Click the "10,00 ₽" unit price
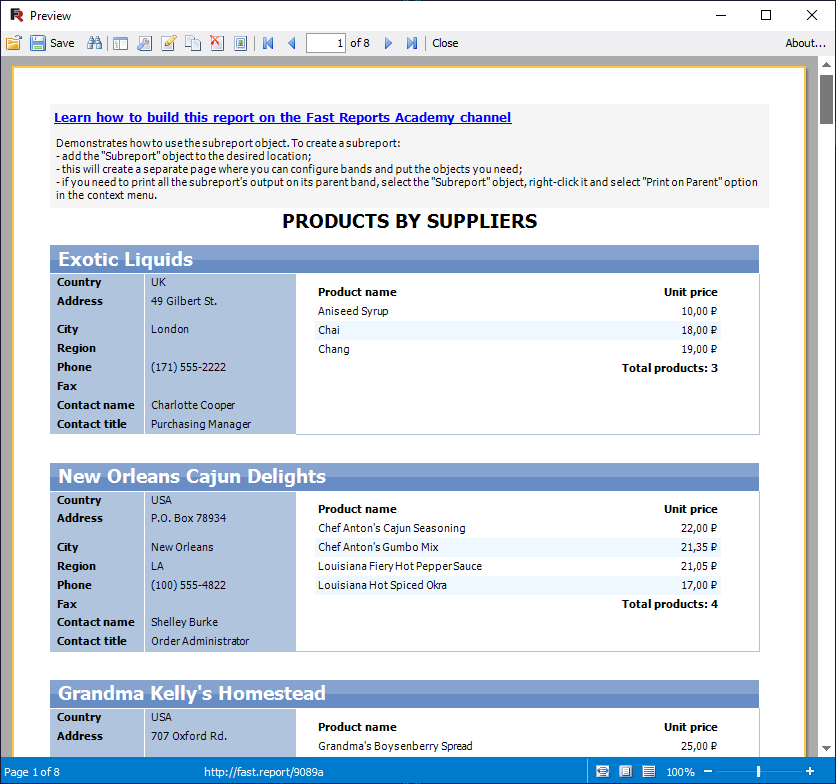This screenshot has width=836, height=784. [x=699, y=311]
